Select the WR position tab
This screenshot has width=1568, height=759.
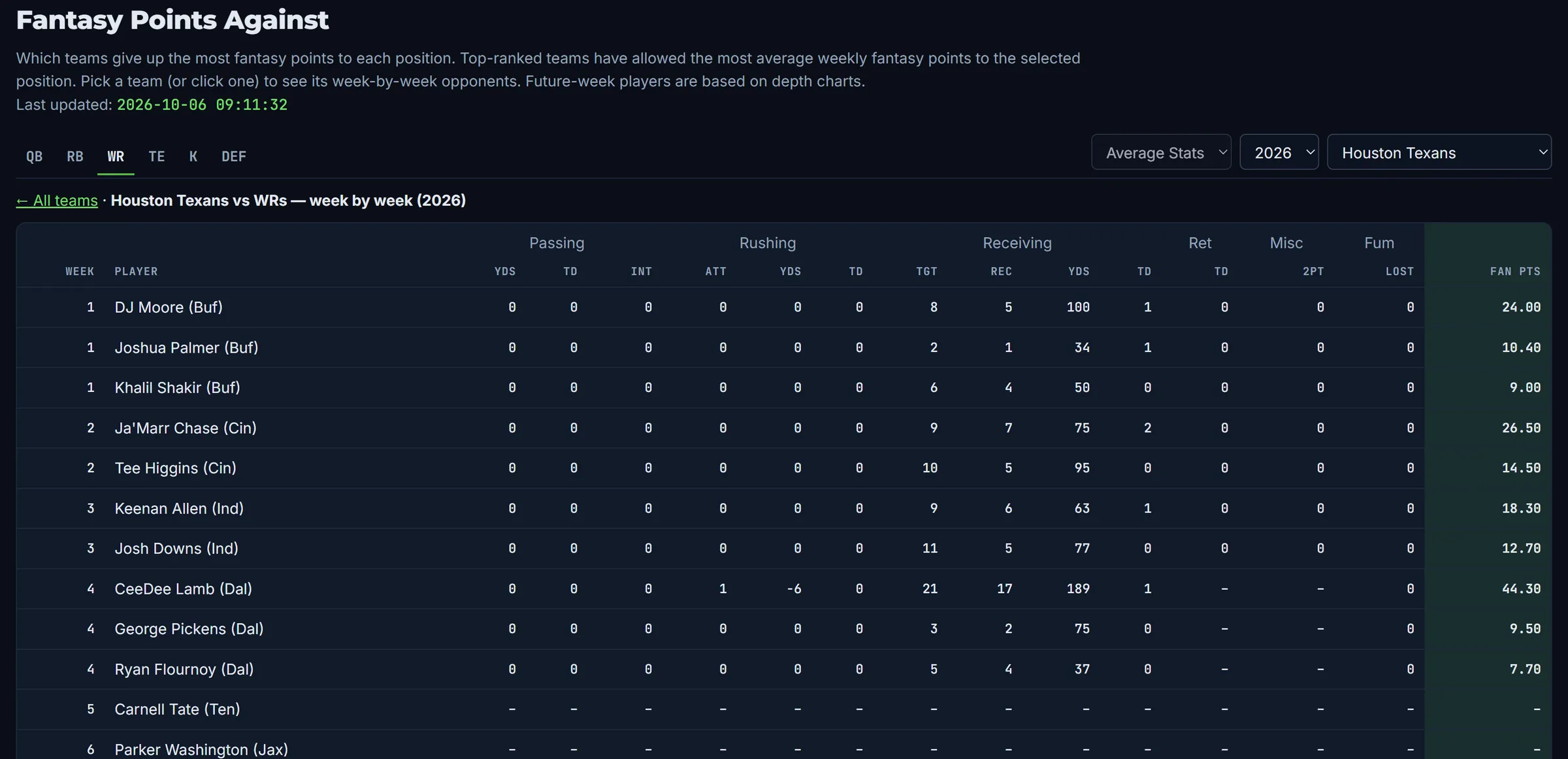[x=116, y=156]
